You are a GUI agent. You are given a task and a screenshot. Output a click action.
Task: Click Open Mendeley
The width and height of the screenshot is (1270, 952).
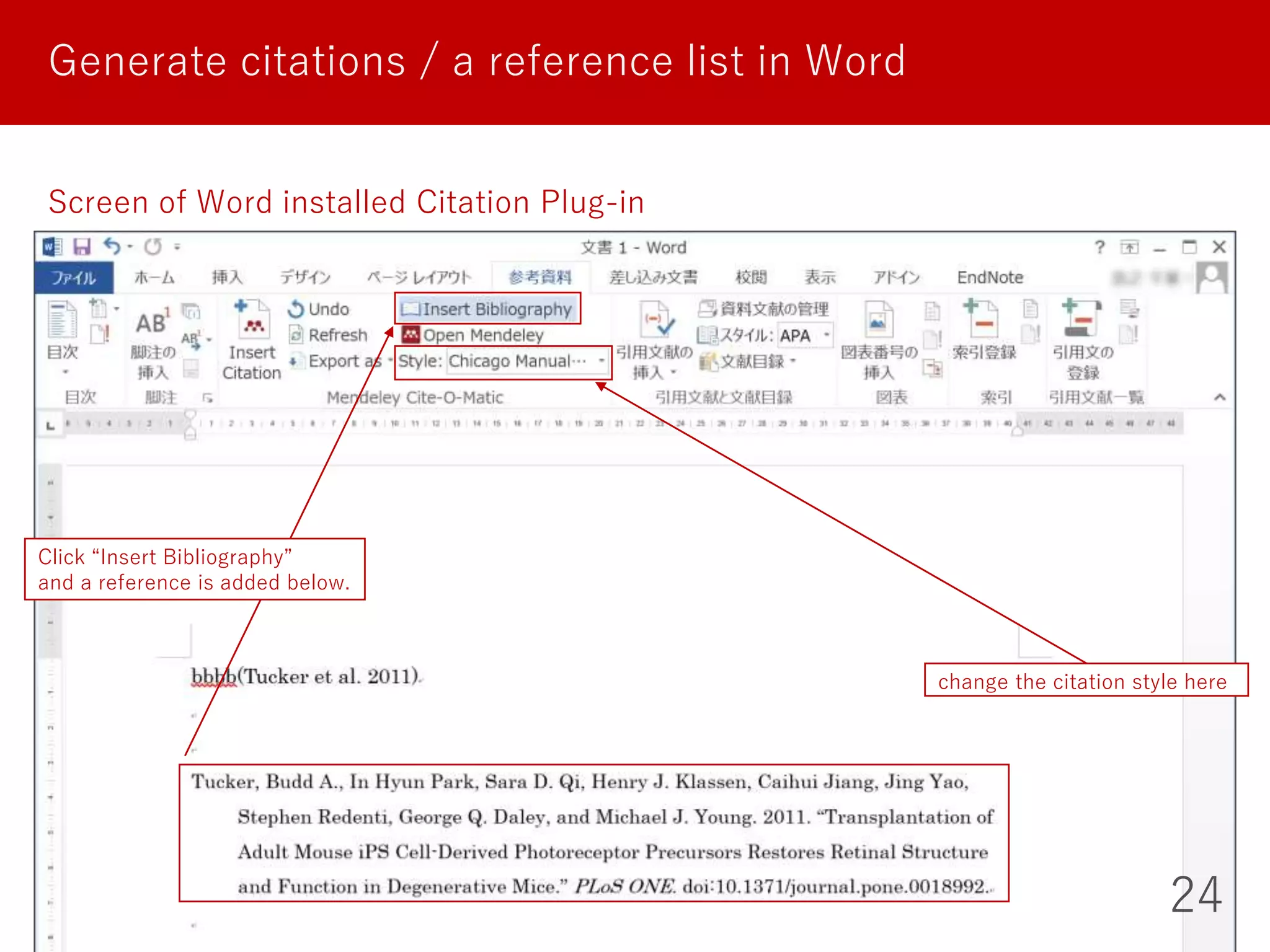point(473,335)
